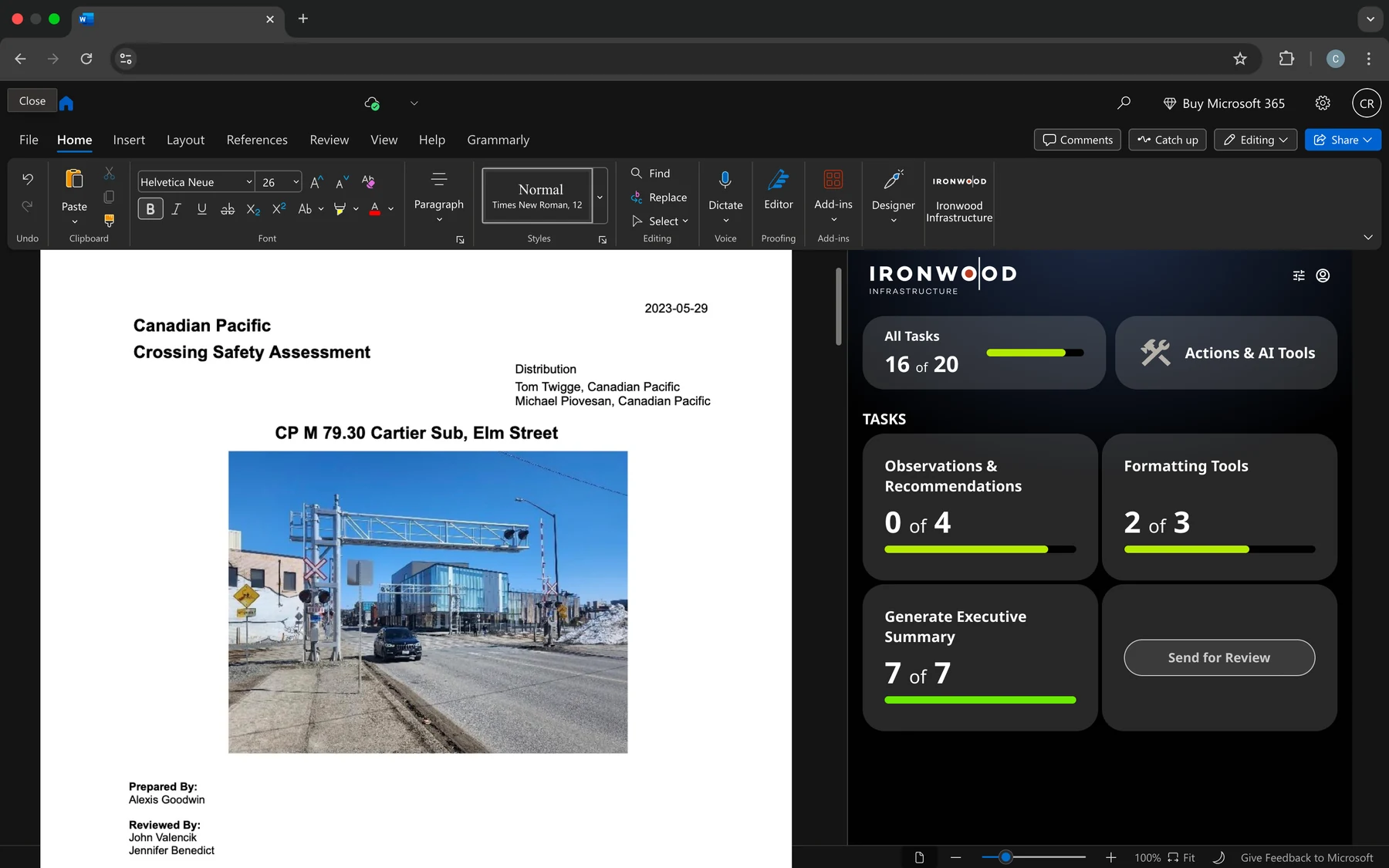The width and height of the screenshot is (1389, 868).
Task: Open the font color dropdown arrow
Action: 391,209
